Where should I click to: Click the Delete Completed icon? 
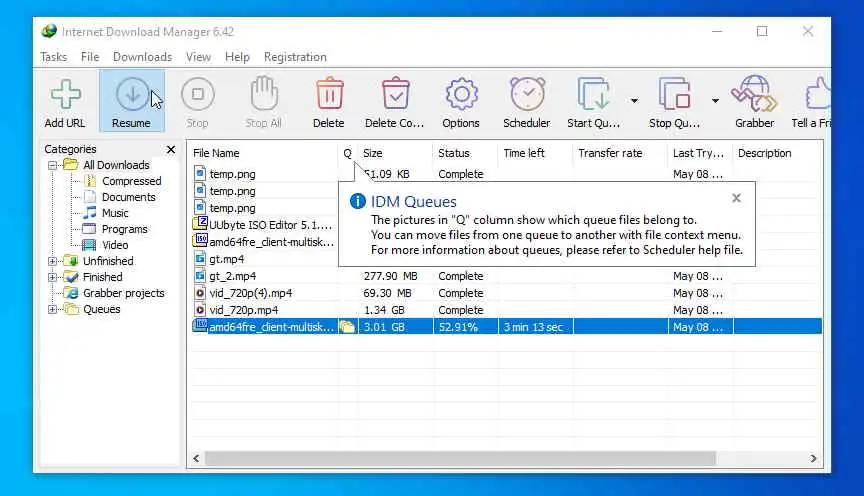[x=395, y=93]
